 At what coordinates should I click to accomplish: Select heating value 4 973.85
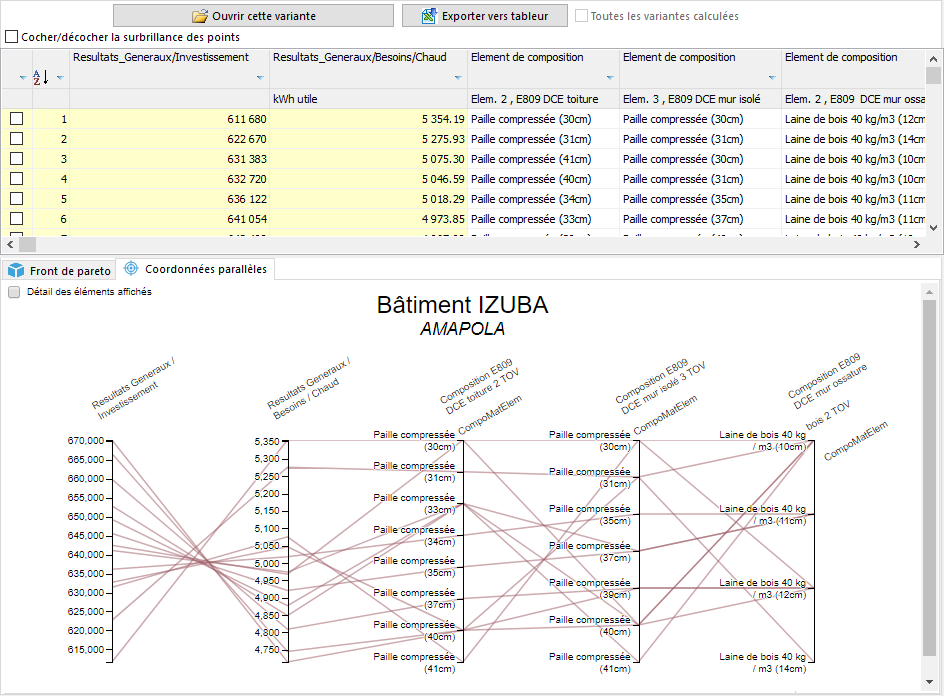point(368,219)
